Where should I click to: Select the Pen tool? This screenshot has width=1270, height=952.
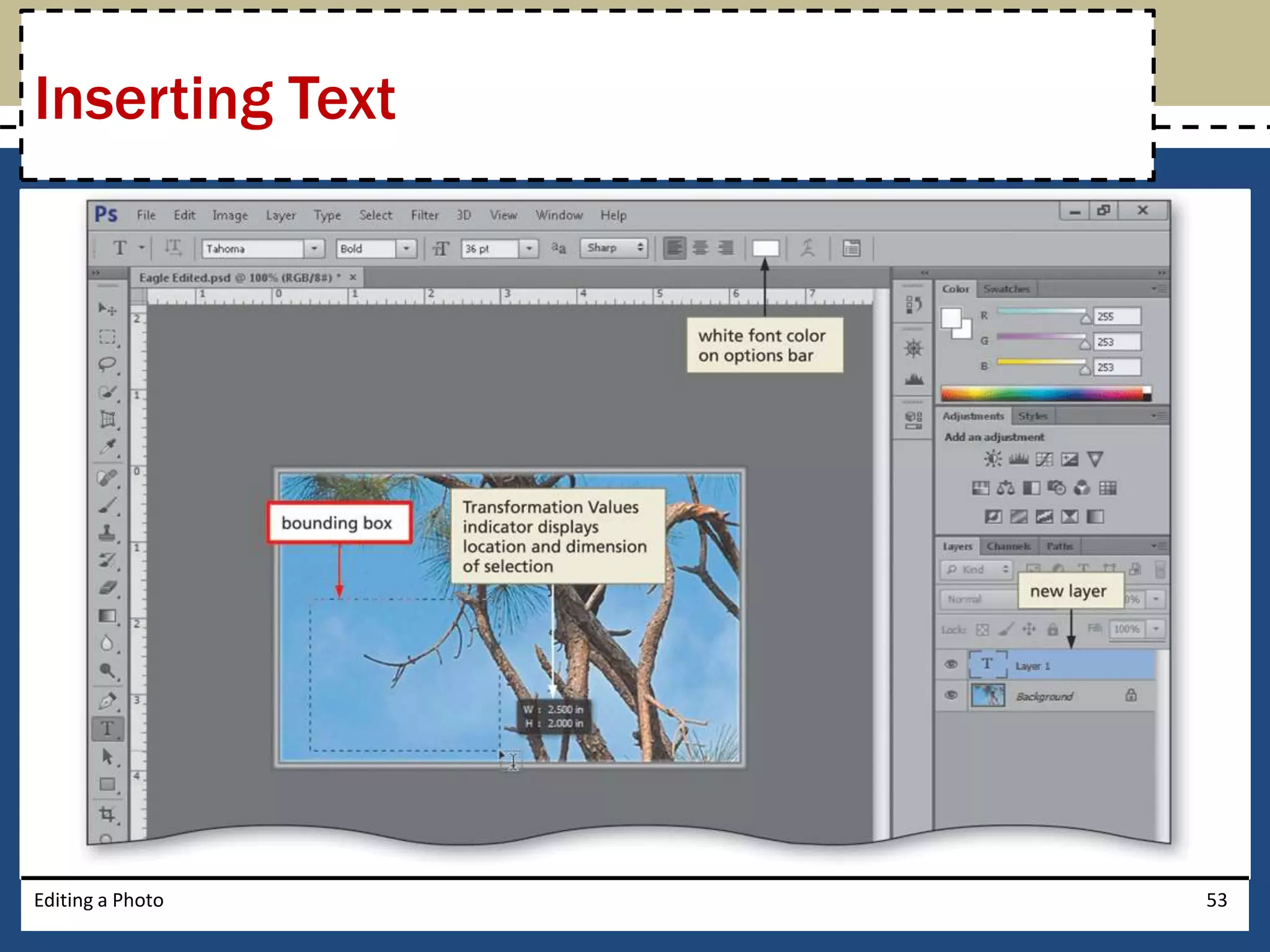107,702
